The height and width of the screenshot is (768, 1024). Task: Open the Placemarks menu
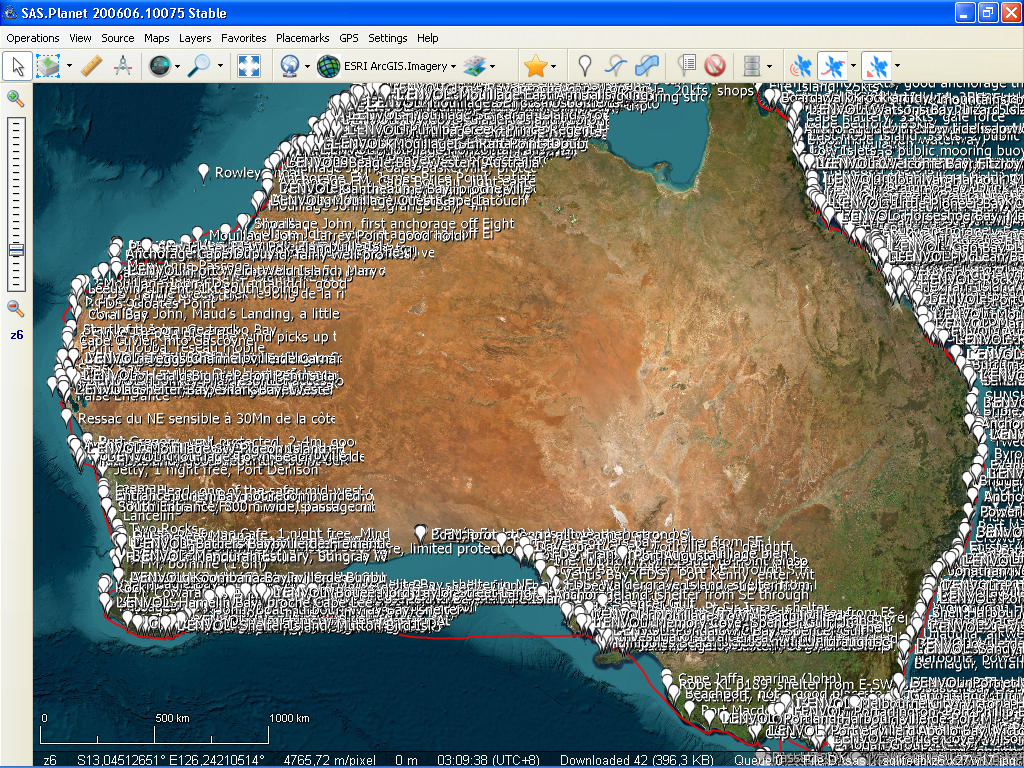pyautogui.click(x=302, y=38)
